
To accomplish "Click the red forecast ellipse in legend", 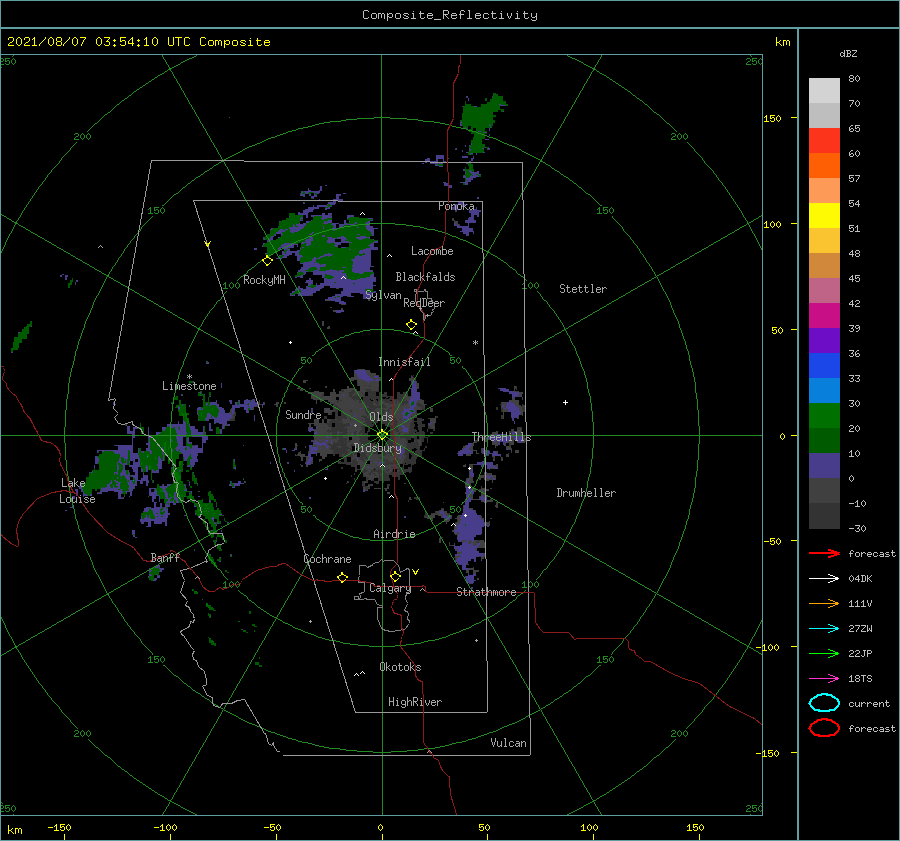I will click(x=824, y=728).
